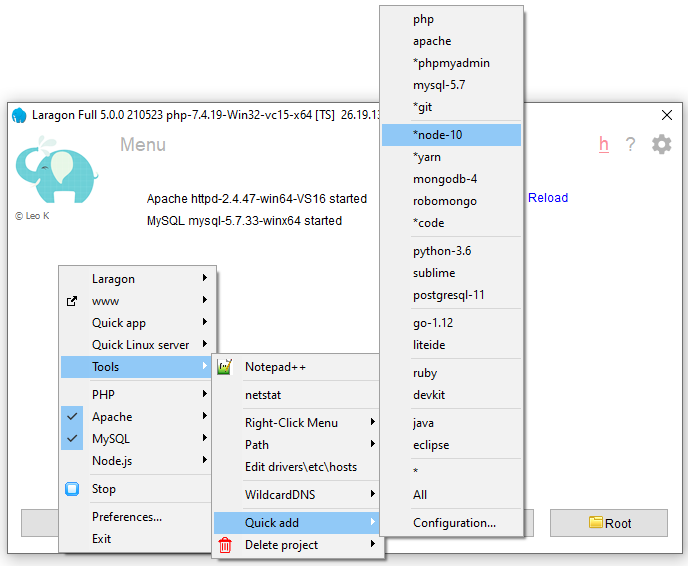Viewport: 688px width, 566px height.
Task: Click the Laragon title bar icon
Action: click(19, 115)
